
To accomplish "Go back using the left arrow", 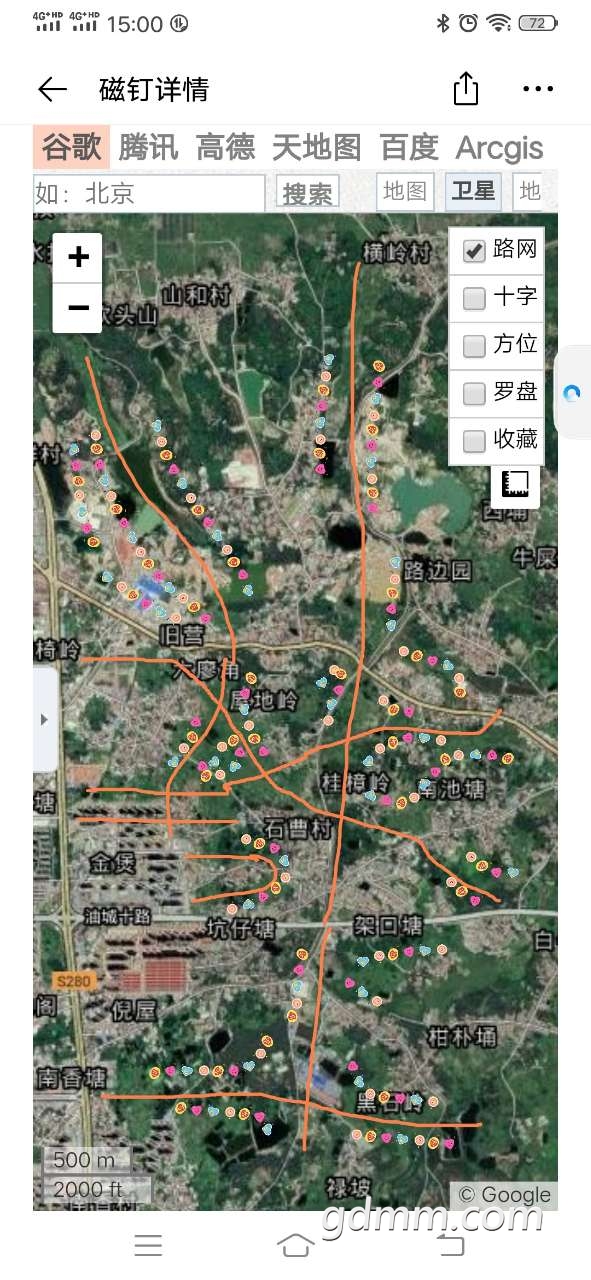I will [52, 89].
